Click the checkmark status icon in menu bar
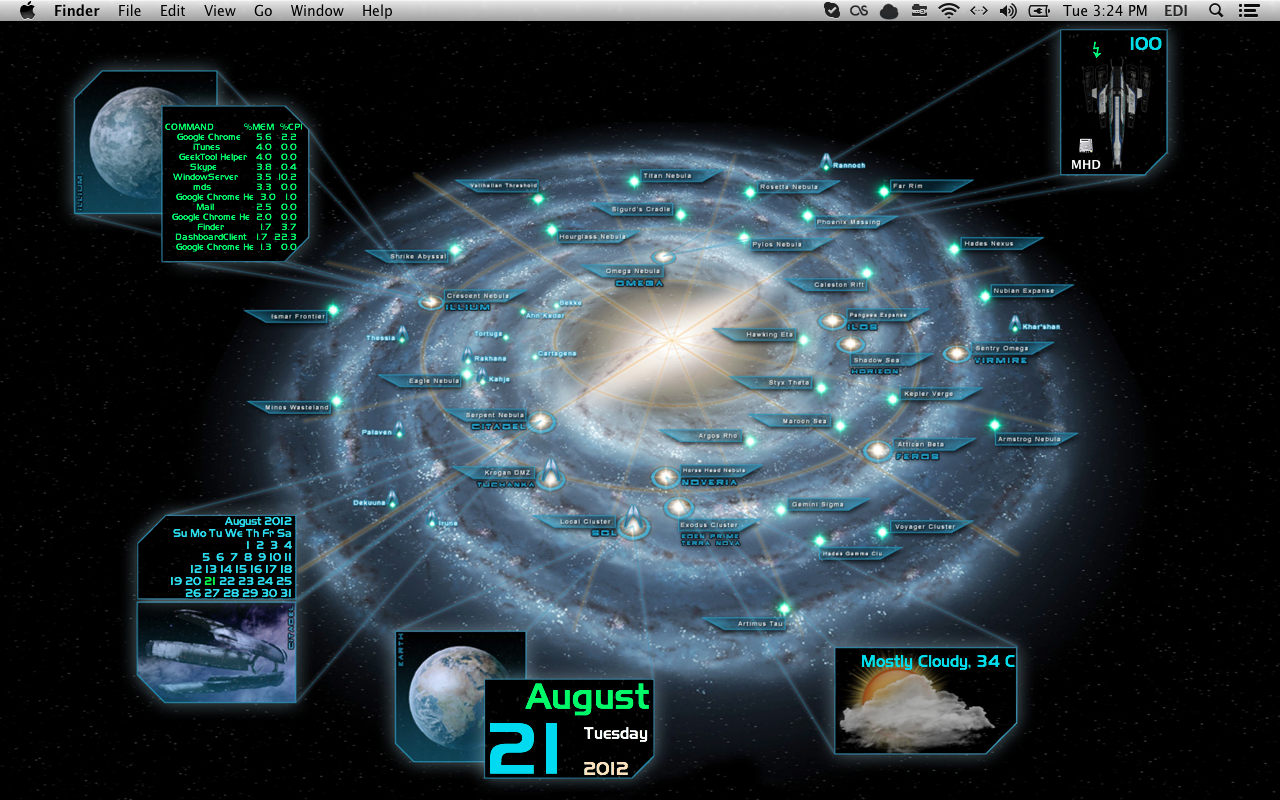This screenshot has height=800, width=1280. 831,10
